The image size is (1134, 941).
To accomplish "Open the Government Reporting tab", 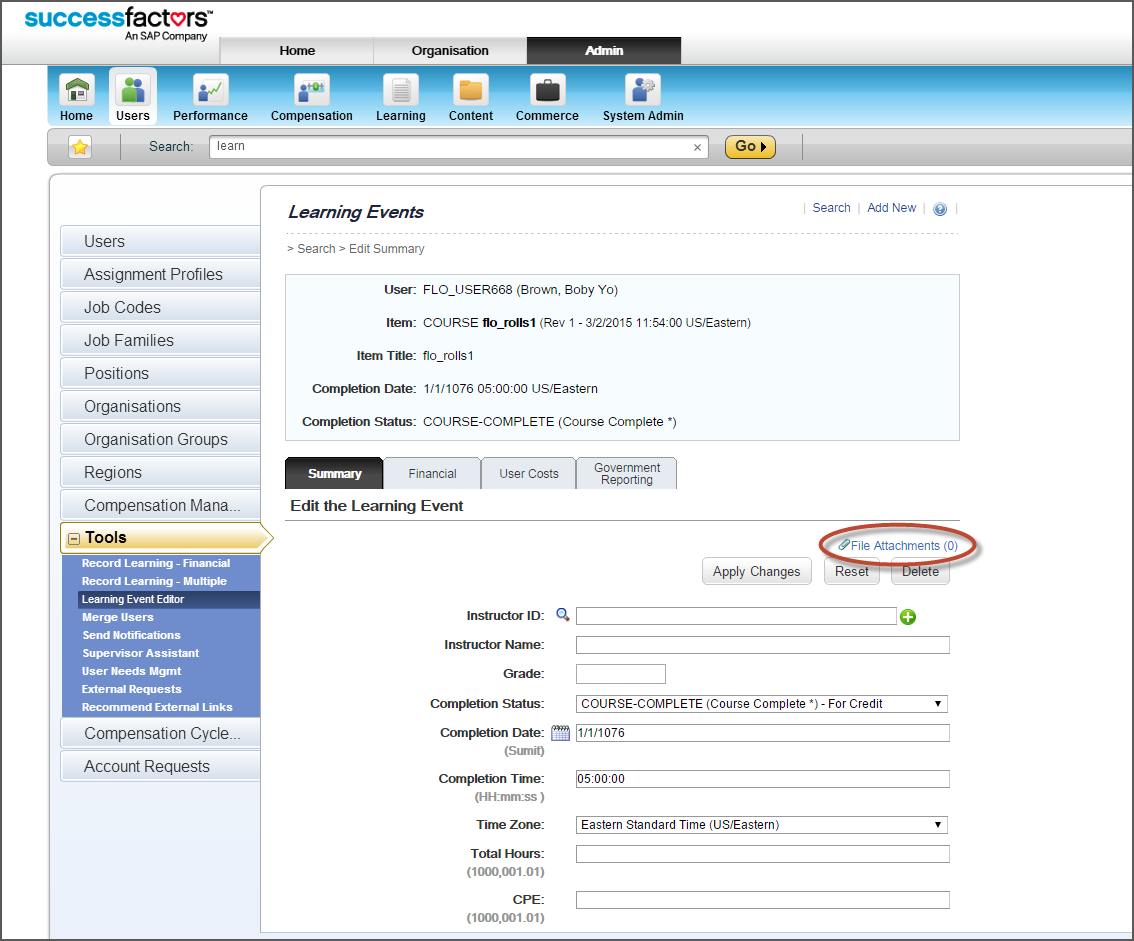I will (x=627, y=473).
